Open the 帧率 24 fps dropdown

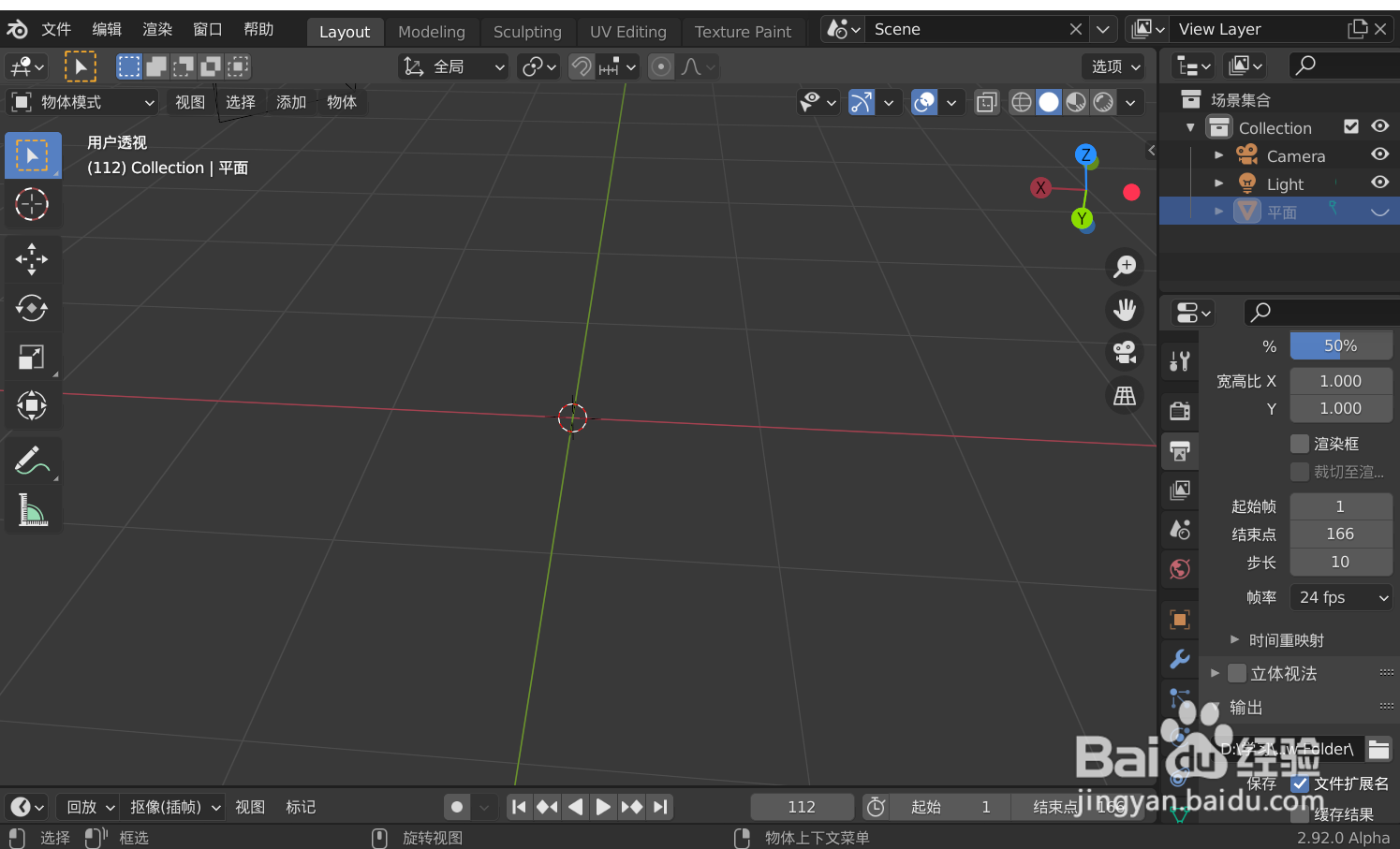click(x=1340, y=597)
